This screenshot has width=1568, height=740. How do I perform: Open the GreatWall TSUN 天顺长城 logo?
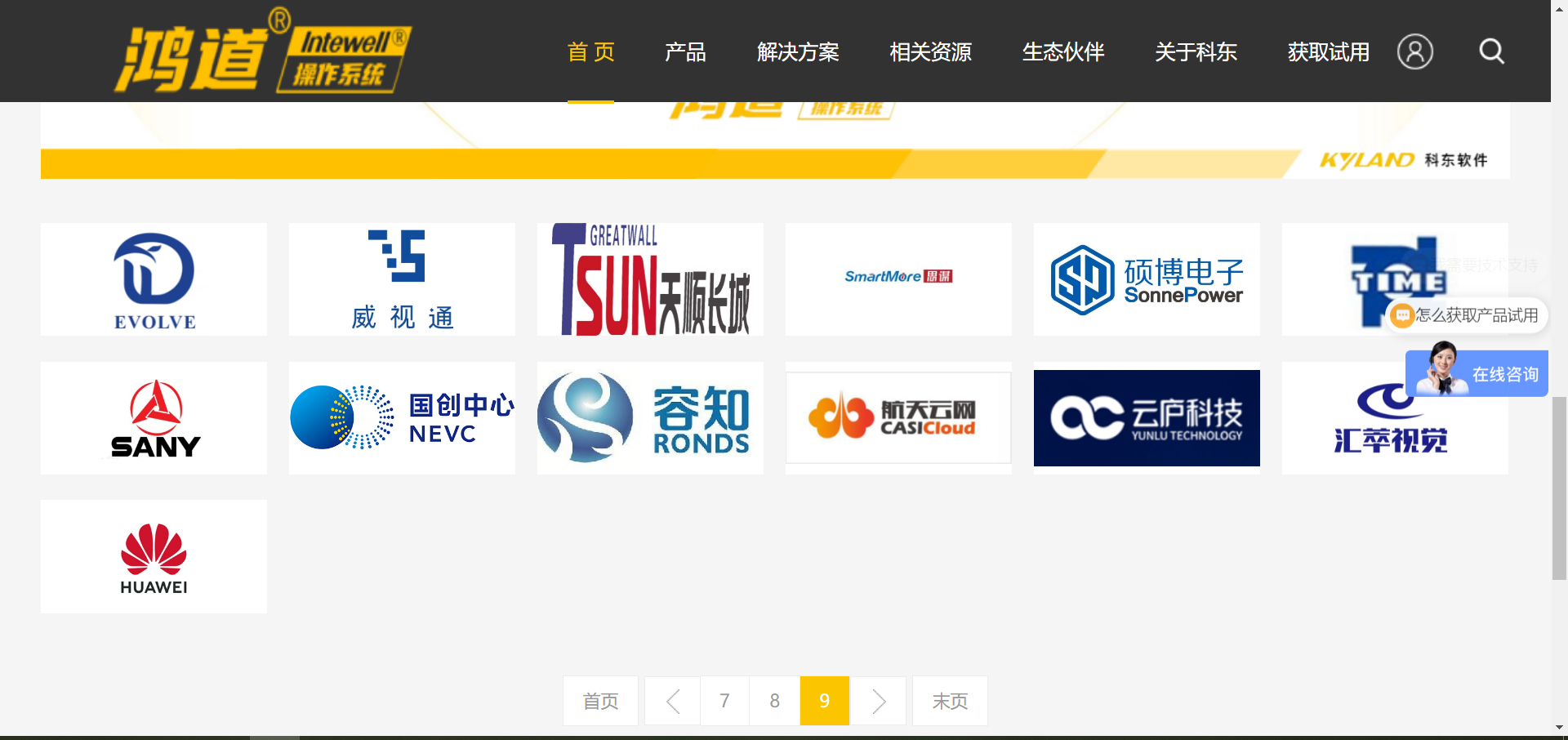[650, 279]
